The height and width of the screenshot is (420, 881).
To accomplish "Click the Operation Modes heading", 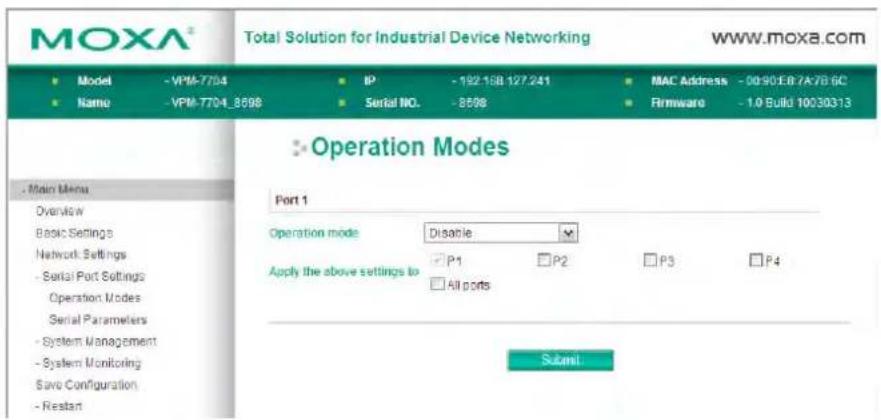I will point(410,147).
